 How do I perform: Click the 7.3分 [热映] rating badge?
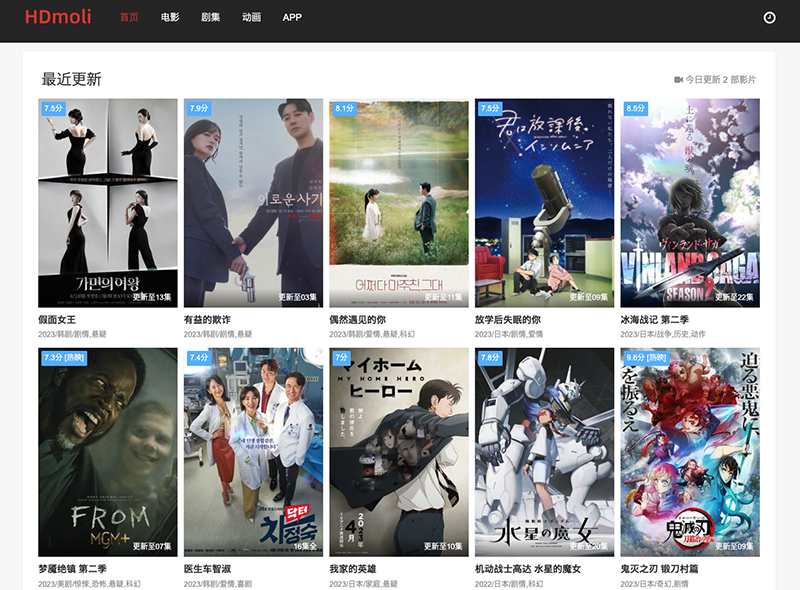(x=64, y=357)
